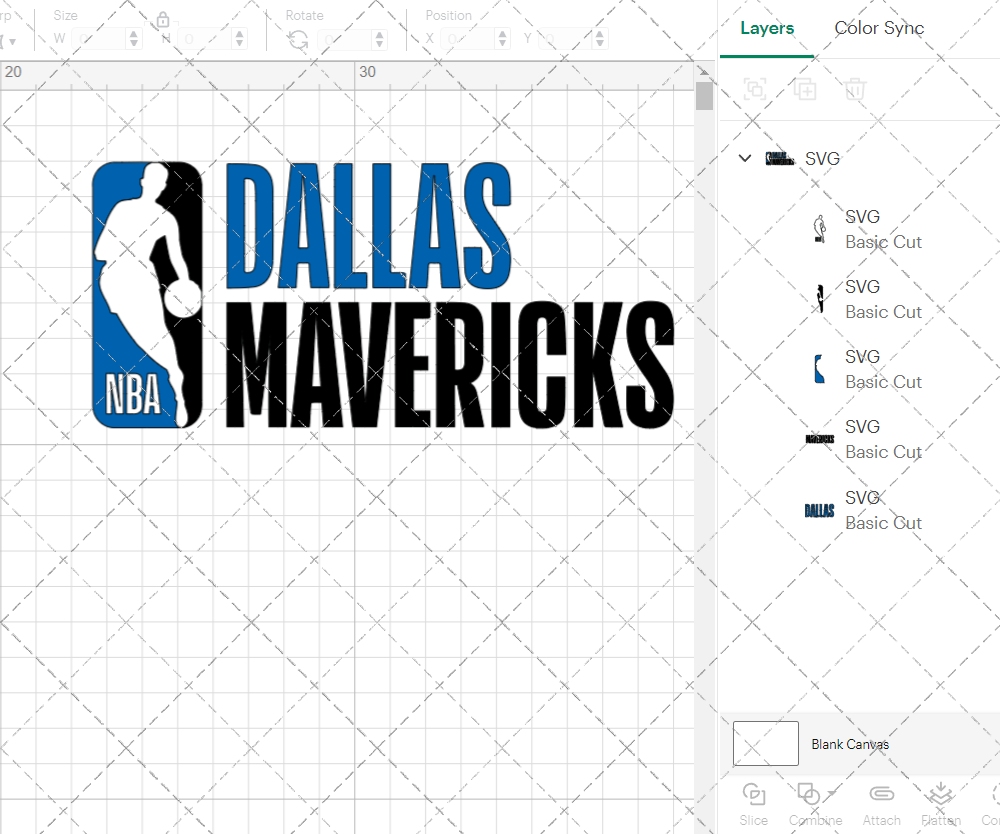The height and width of the screenshot is (834, 1000).
Task: Select the white player silhouette layer thumbnail
Action: coord(820,229)
